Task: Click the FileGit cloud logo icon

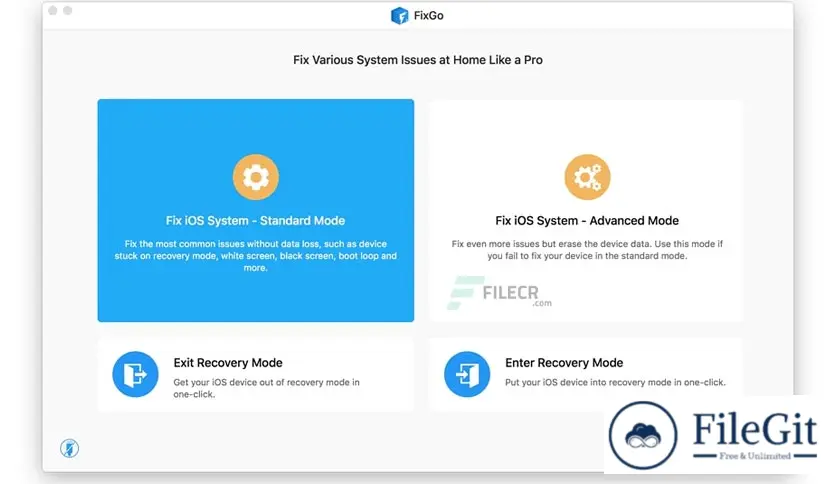Action: [643, 435]
